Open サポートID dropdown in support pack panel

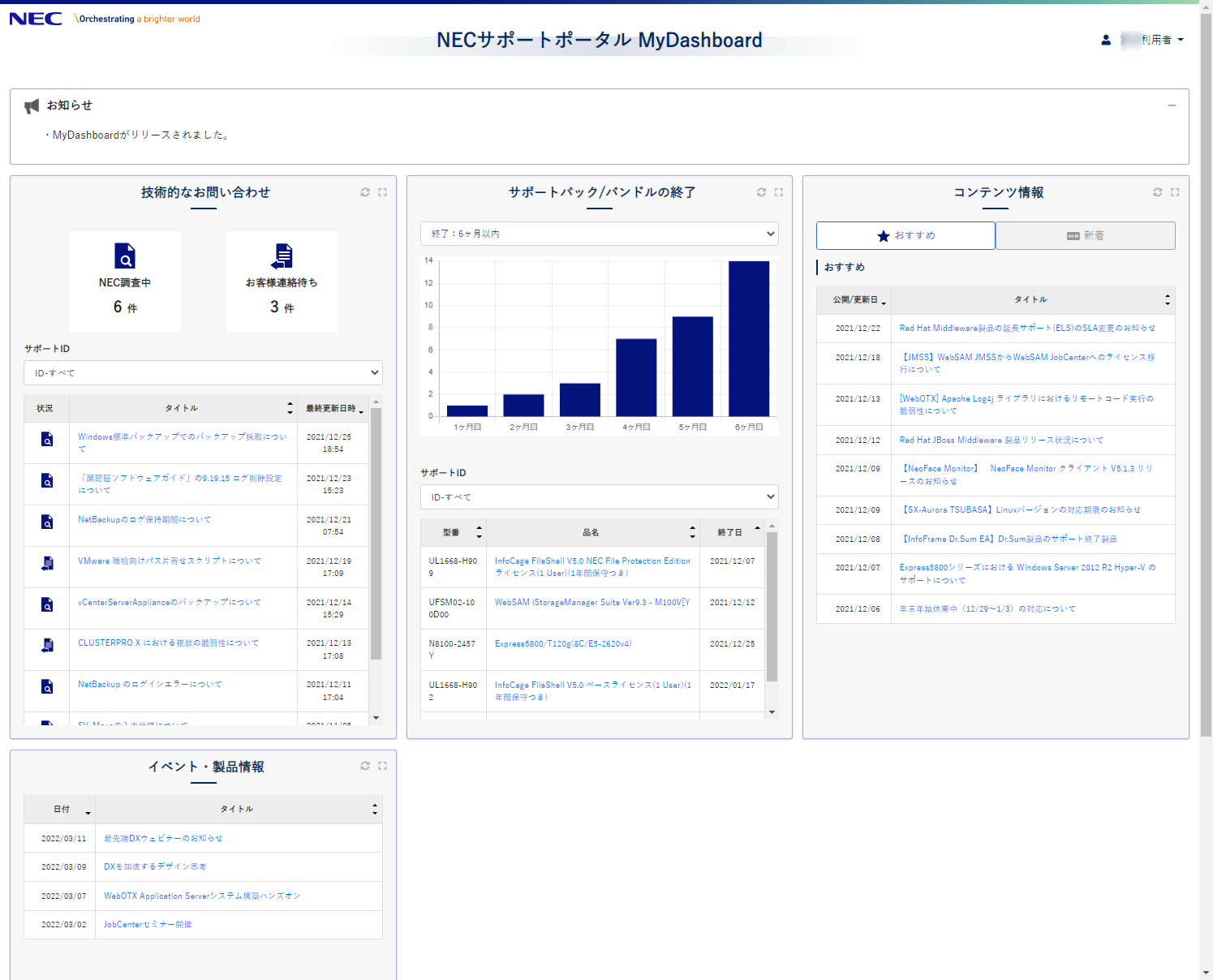point(600,497)
